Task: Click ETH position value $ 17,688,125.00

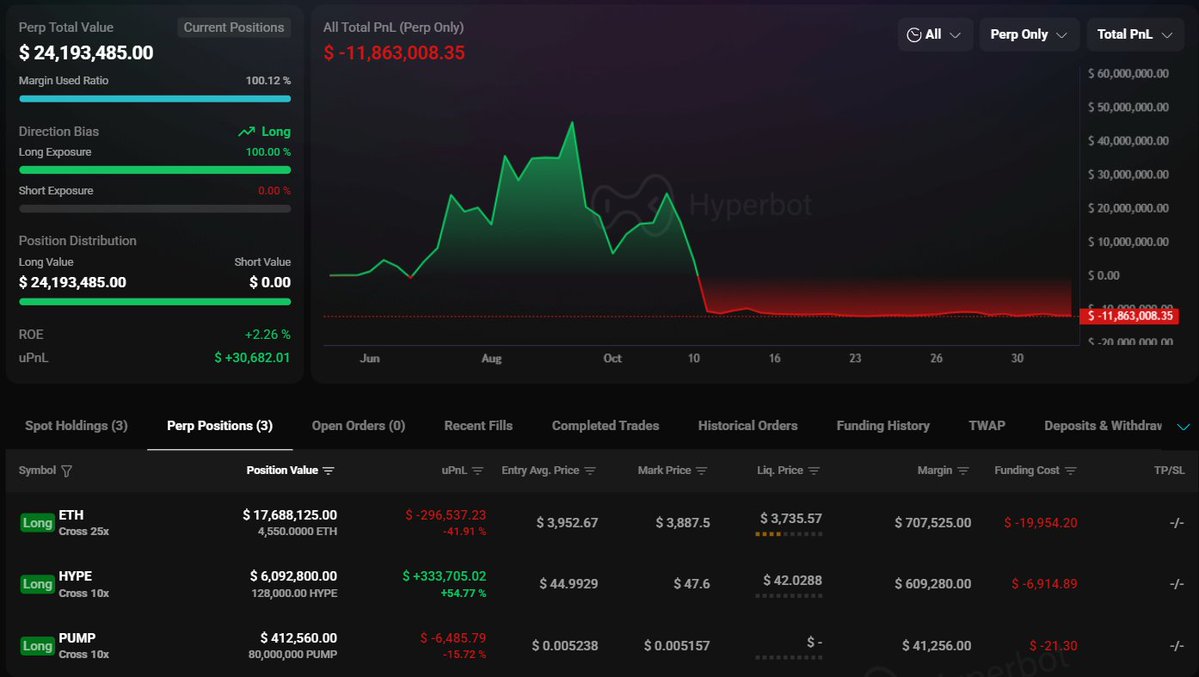Action: tap(290, 515)
